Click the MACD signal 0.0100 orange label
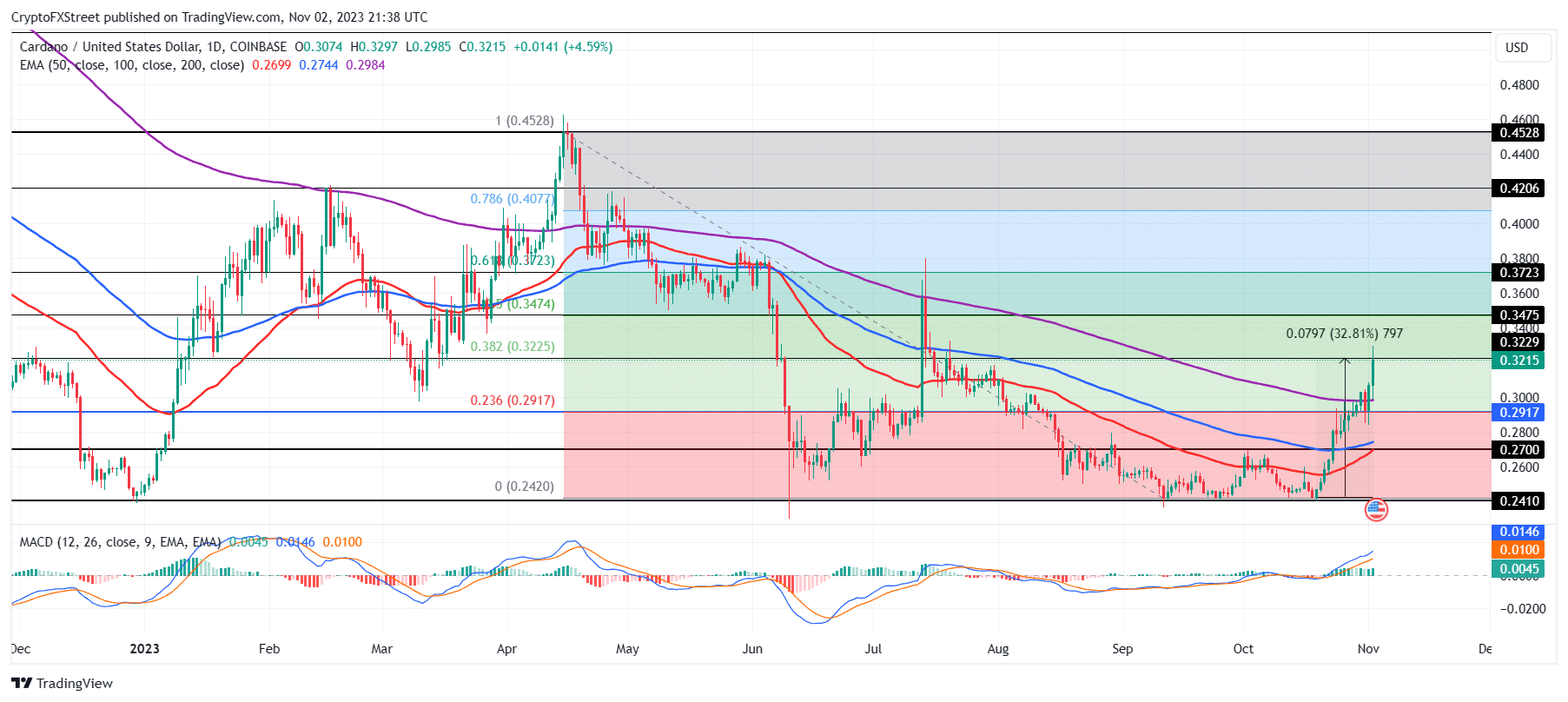 tap(1518, 550)
